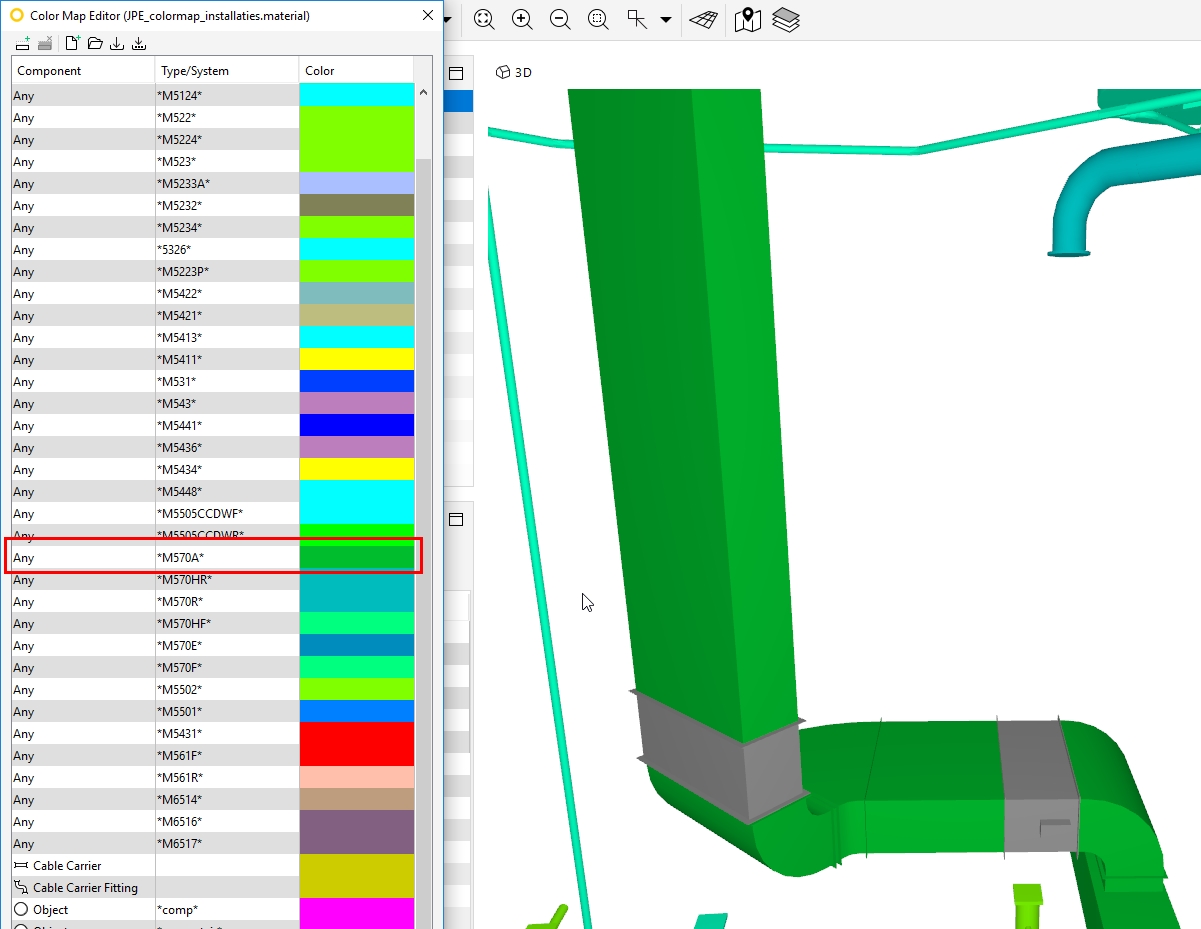The image size is (1201, 929).
Task: Sort by Component column header
Action: [x=84, y=71]
